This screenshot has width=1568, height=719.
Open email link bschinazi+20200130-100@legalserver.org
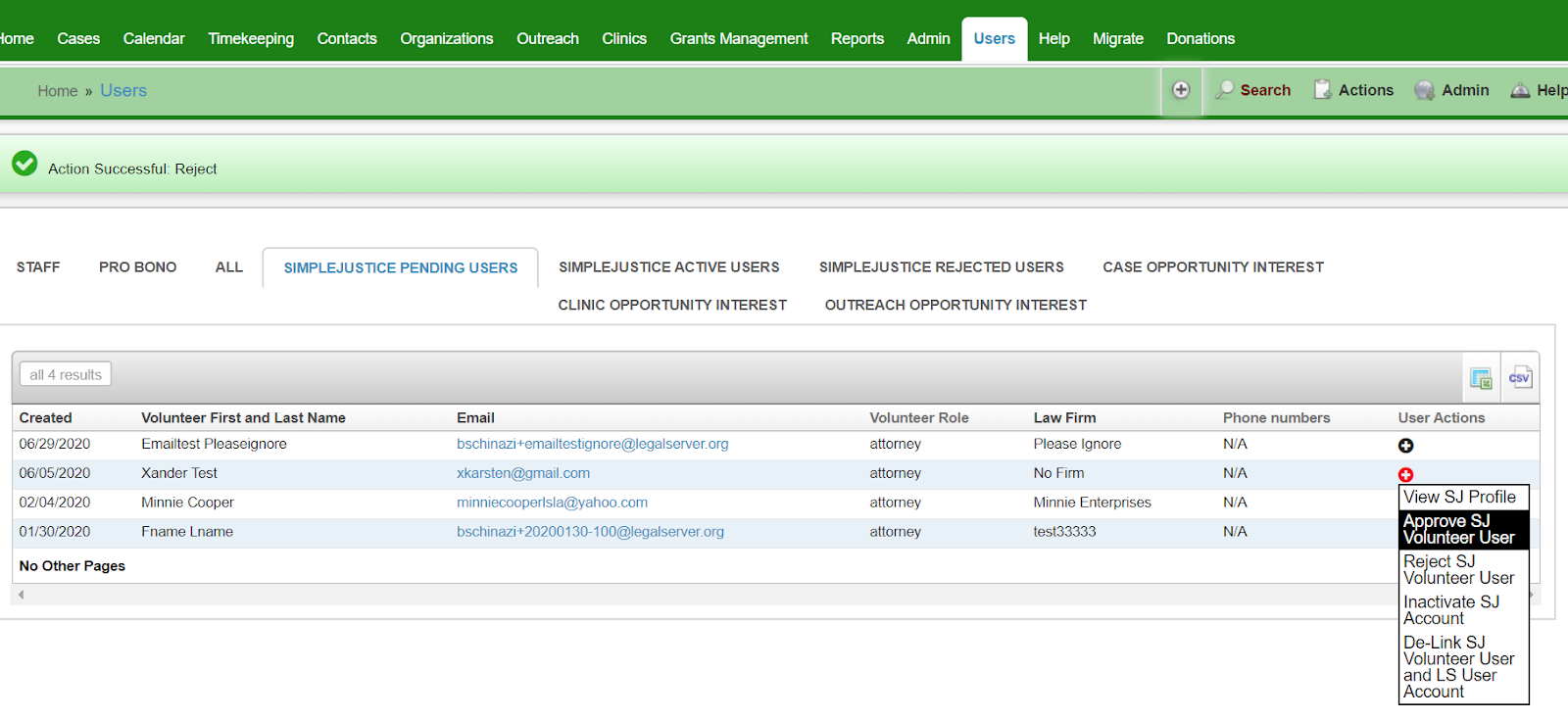click(x=590, y=532)
